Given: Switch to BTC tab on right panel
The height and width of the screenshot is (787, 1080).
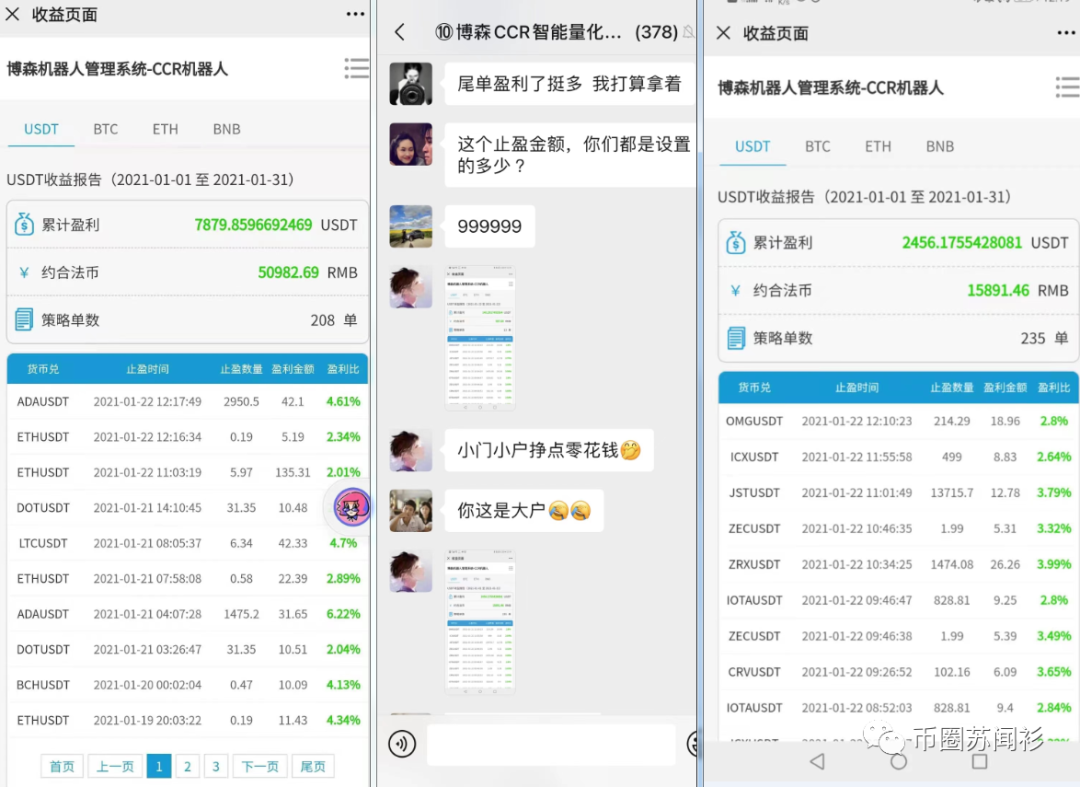Looking at the screenshot, I should click(x=817, y=146).
